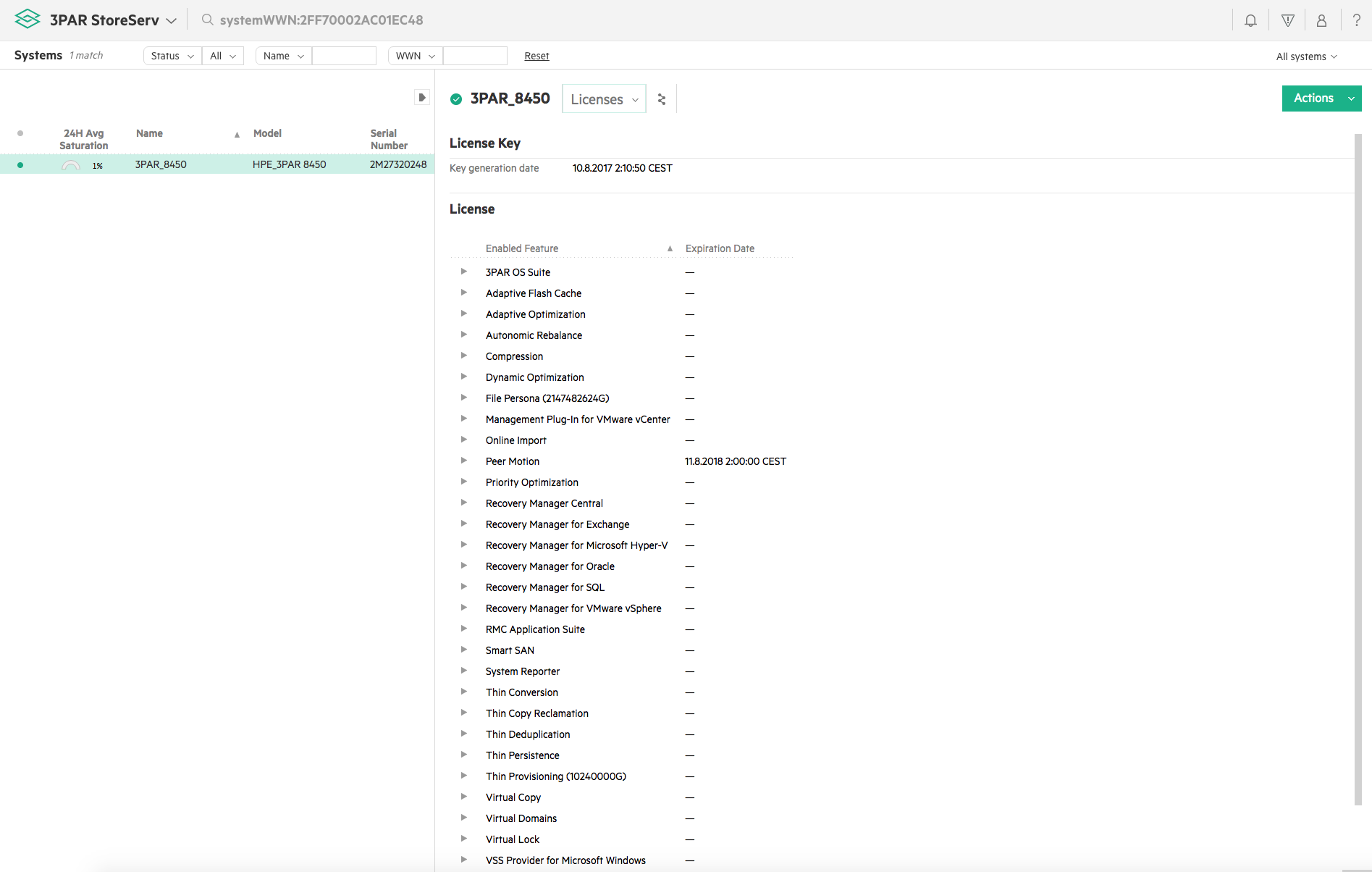Expand the Online Import row
Image resolution: width=1372 pixels, height=872 pixels.
[463, 440]
